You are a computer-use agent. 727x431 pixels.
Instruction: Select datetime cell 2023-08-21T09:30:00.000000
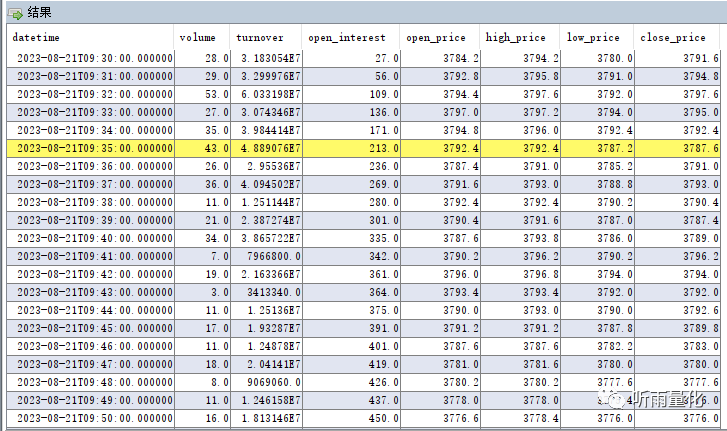point(90,58)
